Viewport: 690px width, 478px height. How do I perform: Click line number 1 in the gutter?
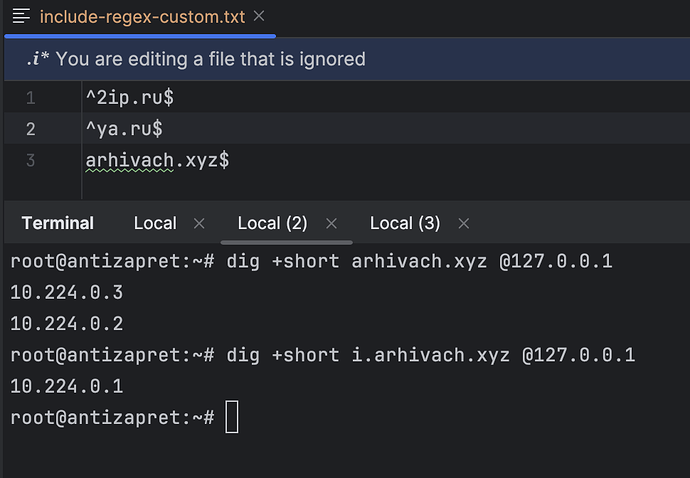30,98
